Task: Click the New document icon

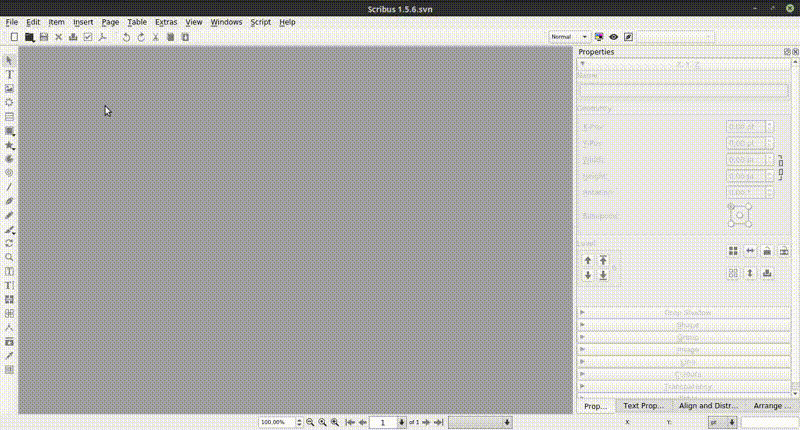Action: point(14,37)
